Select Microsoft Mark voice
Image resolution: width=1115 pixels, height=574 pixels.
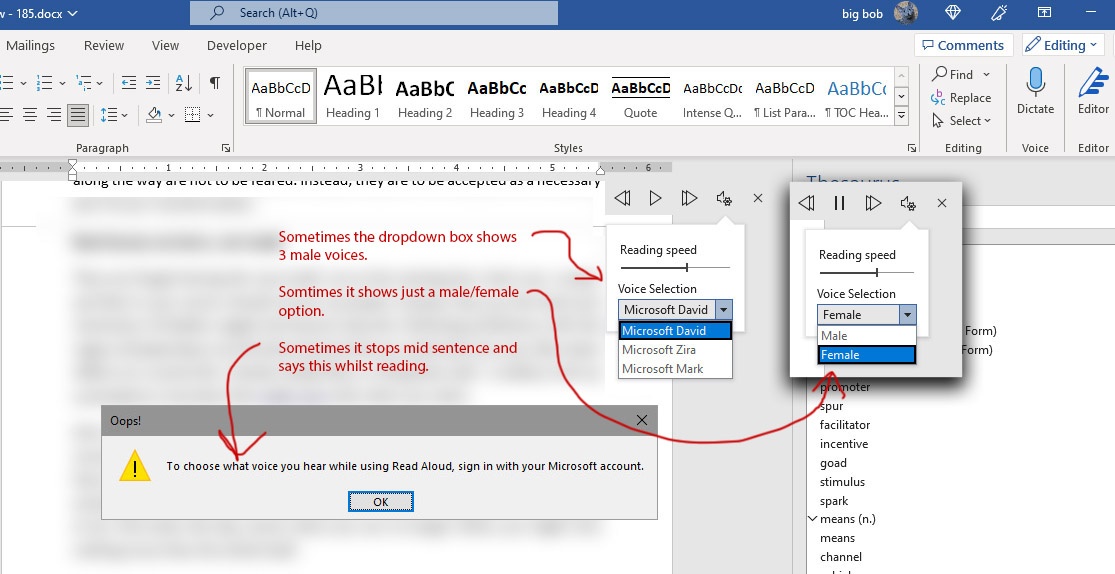pos(675,368)
